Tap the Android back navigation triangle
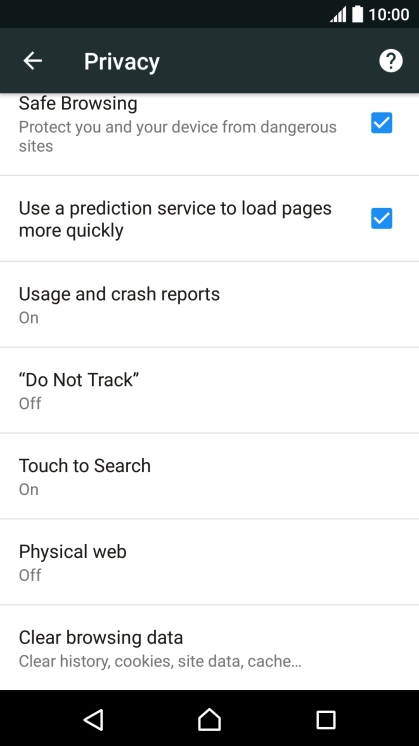 [93, 719]
